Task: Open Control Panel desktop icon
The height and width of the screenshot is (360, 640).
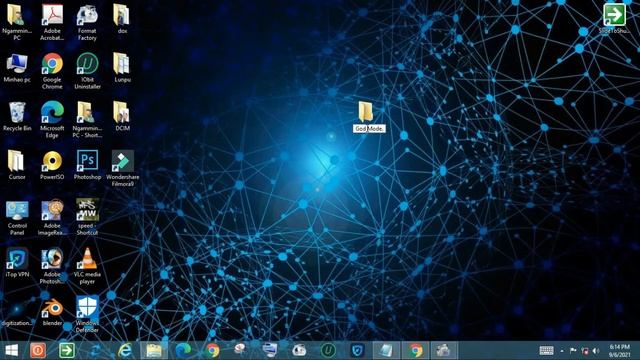Action: (17, 217)
